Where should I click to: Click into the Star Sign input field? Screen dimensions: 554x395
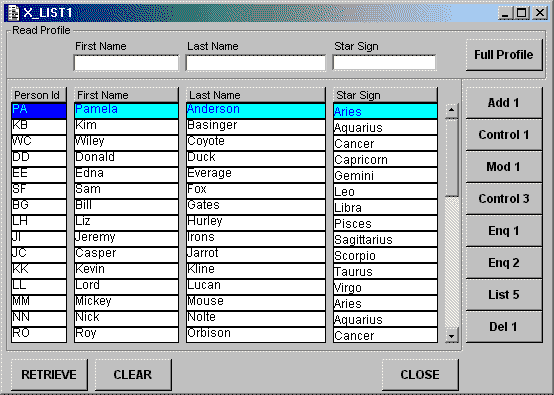384,63
